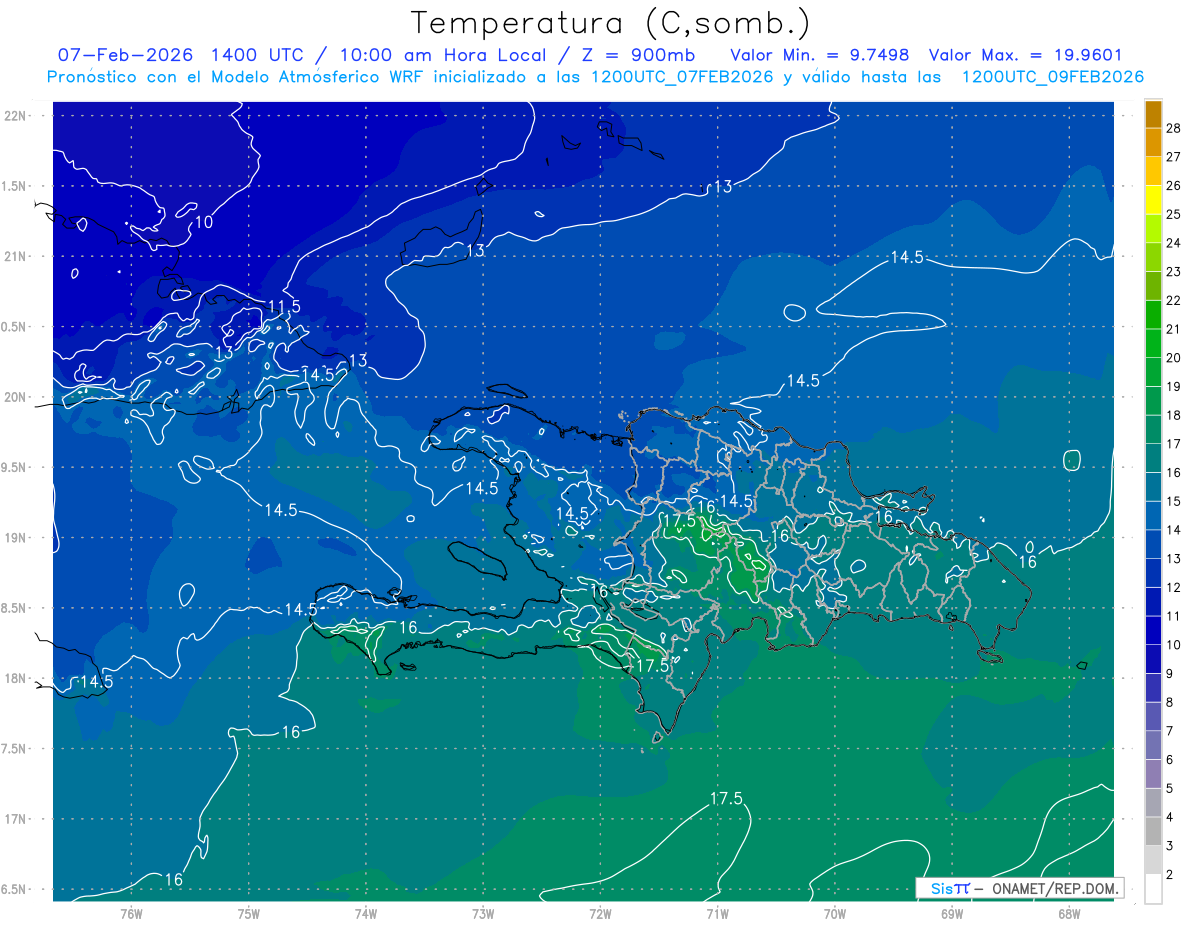The image size is (1200, 927).
Task: Pick the orange swatch between 27 and 28
Action: pos(1153,142)
